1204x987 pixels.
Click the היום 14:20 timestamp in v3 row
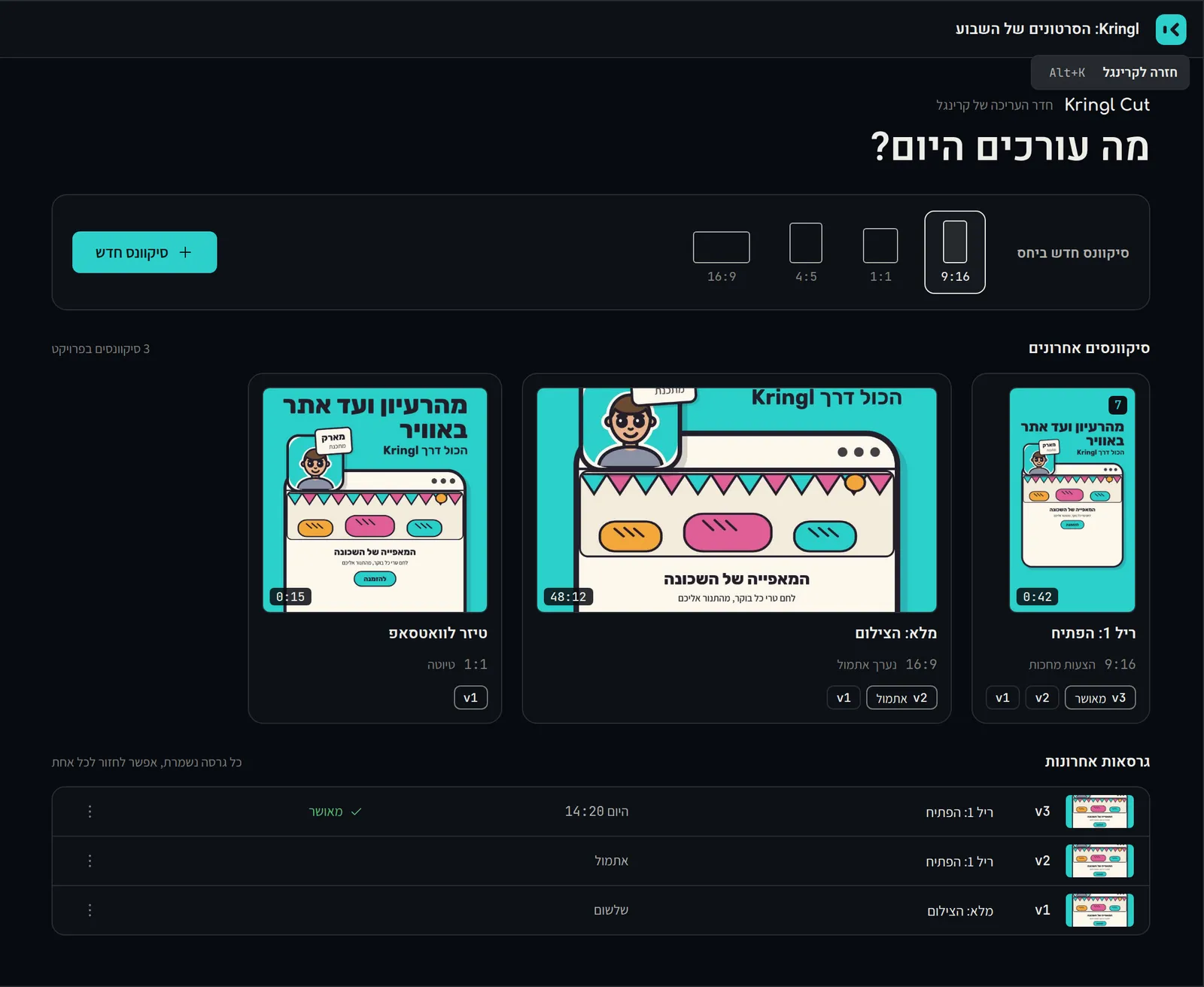pyautogui.click(x=597, y=812)
